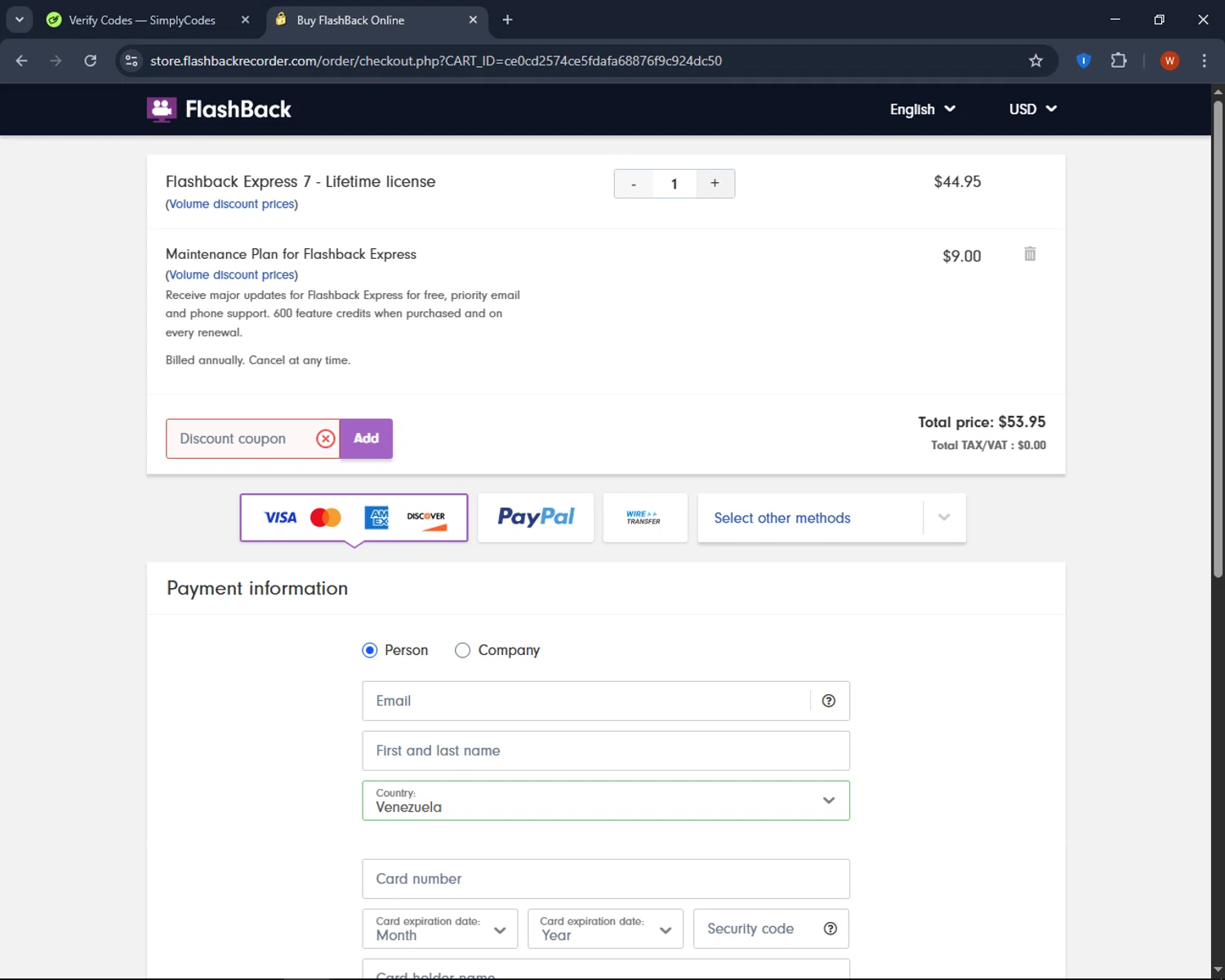Click Add coupon button
Viewport: 1225px width, 980px height.
pyautogui.click(x=366, y=439)
